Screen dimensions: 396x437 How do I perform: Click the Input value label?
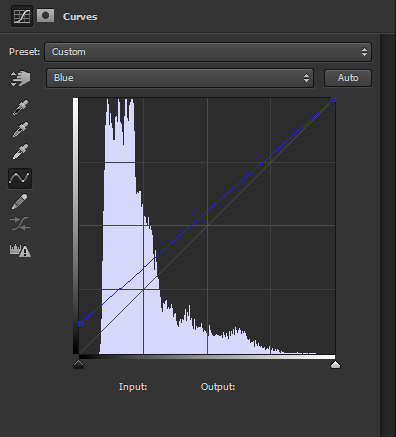[133, 387]
